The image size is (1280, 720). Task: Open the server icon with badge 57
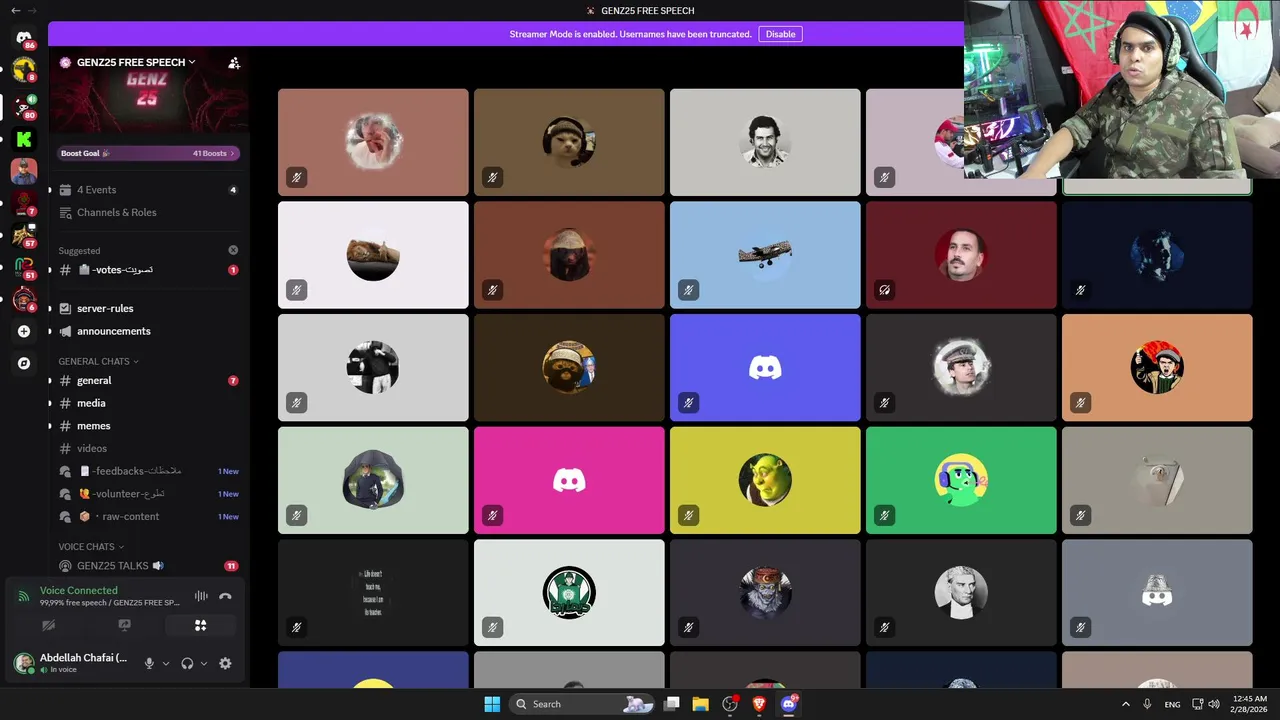click(x=24, y=235)
